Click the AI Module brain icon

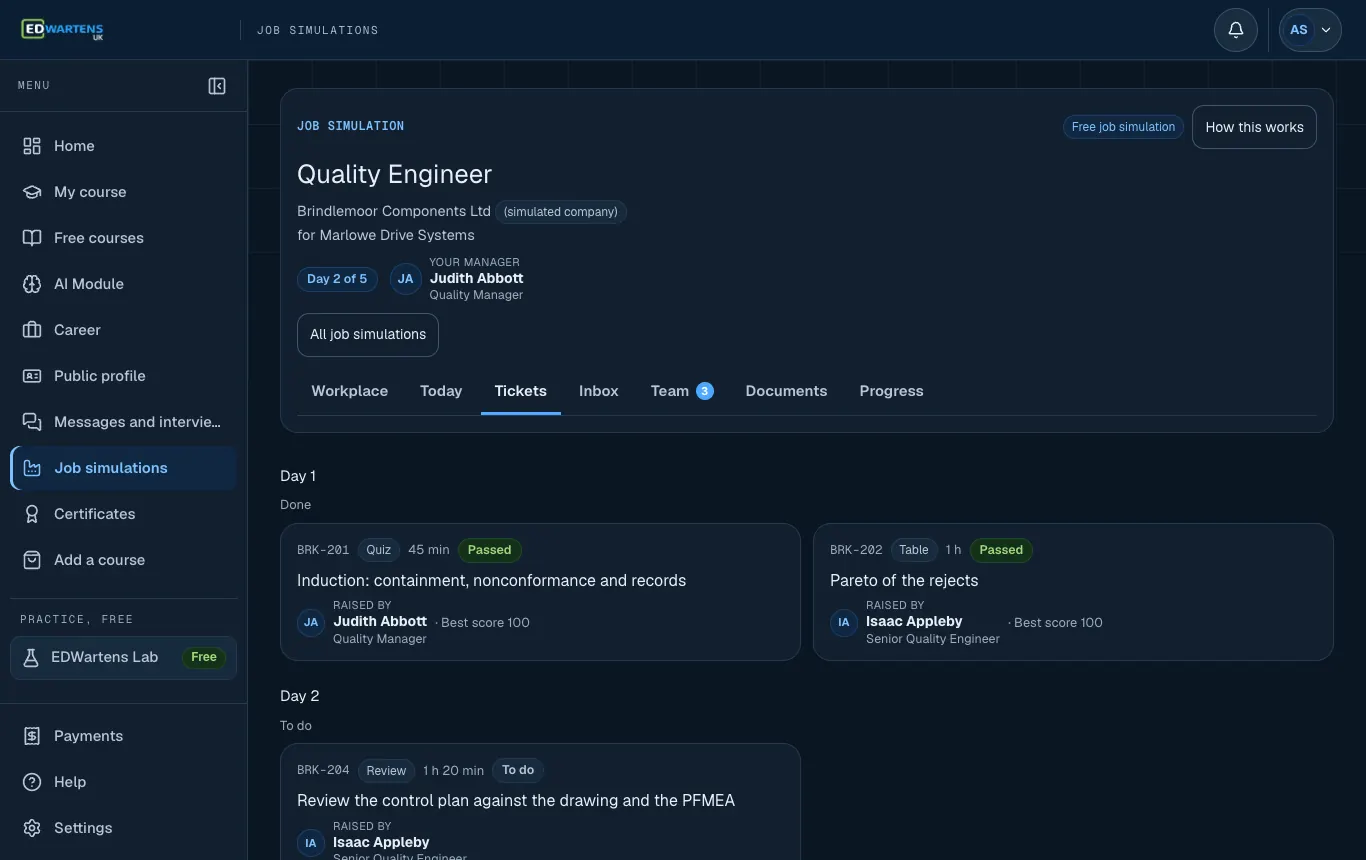[32, 284]
